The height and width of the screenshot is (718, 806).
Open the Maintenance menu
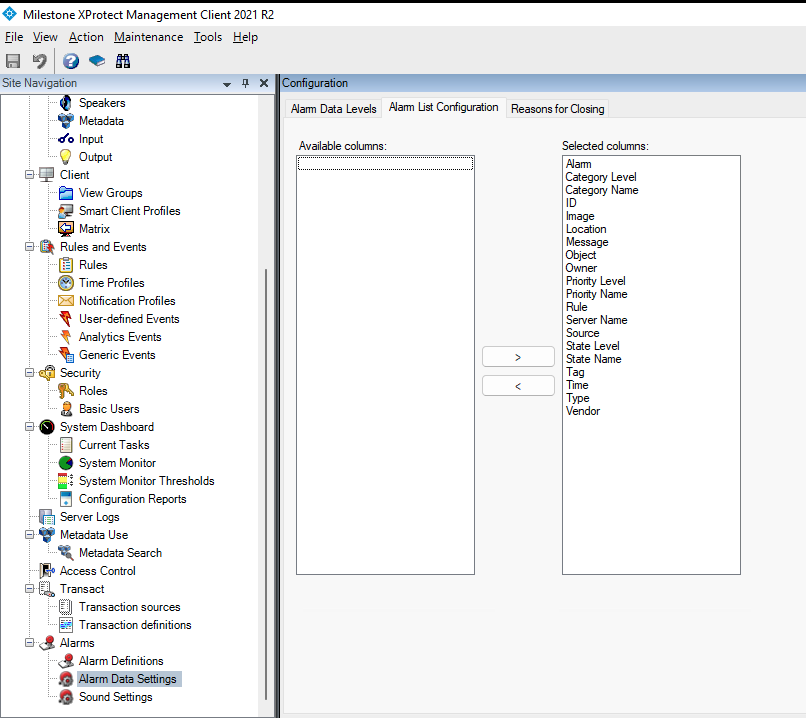[x=149, y=37]
